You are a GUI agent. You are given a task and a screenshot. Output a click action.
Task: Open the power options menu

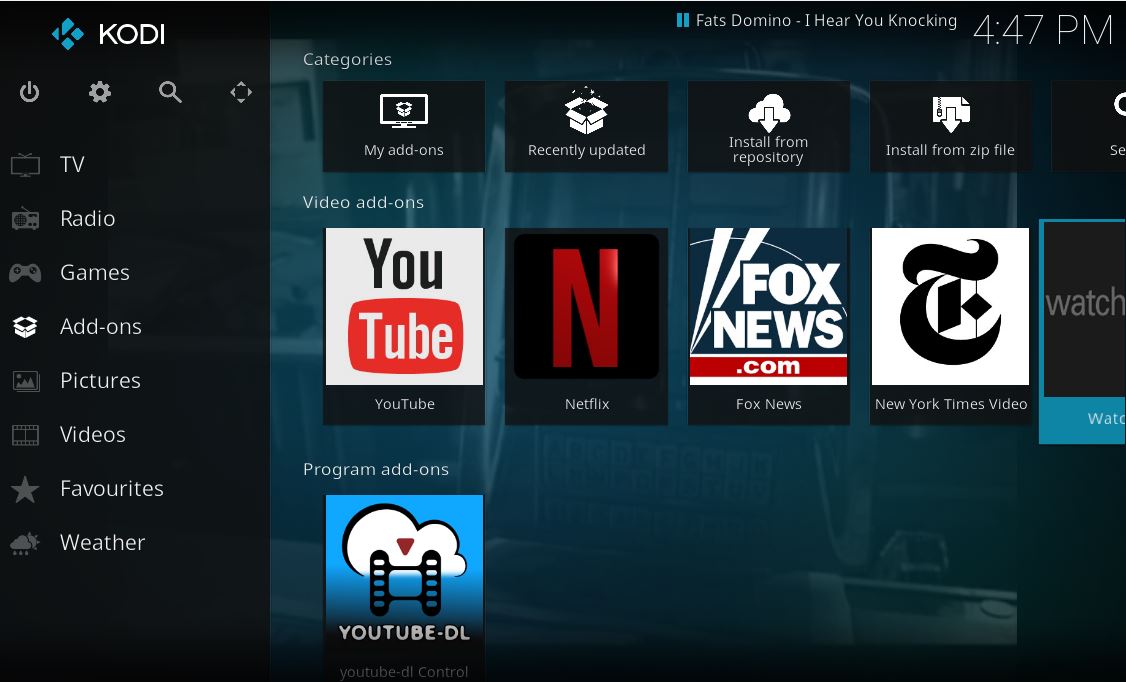pyautogui.click(x=29, y=92)
